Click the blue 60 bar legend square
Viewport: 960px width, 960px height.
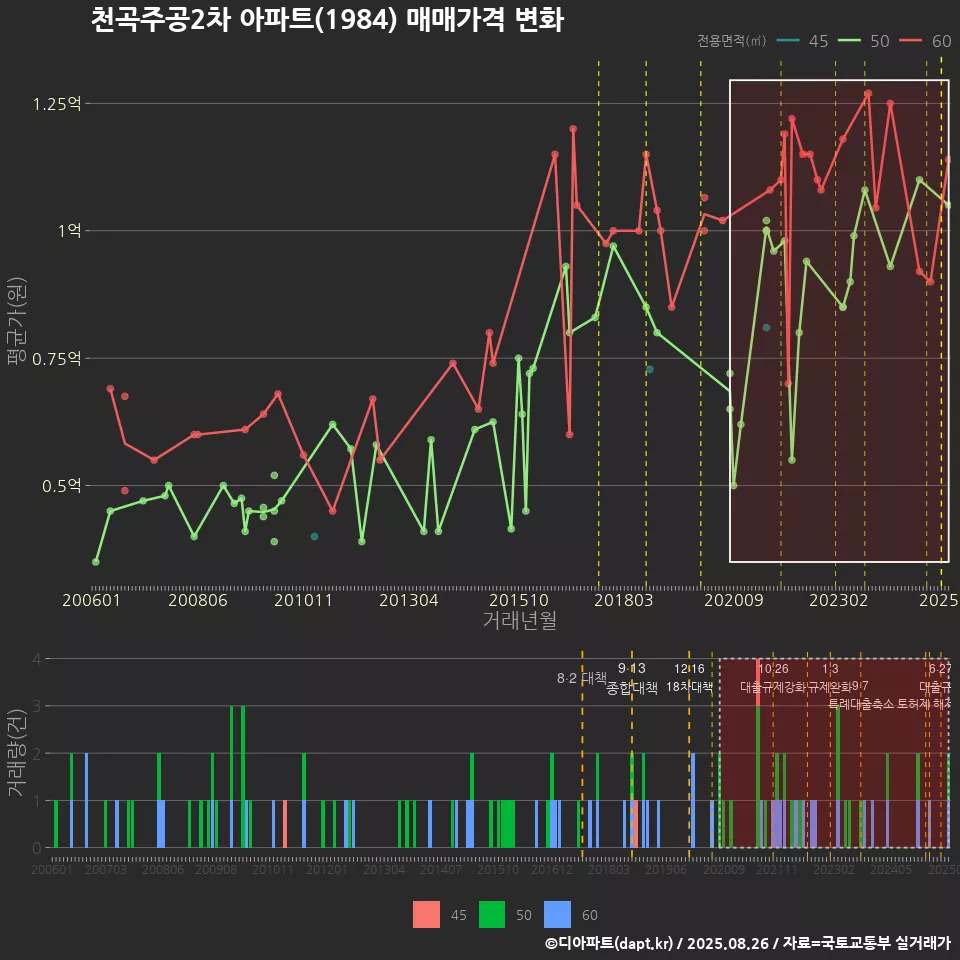point(557,915)
